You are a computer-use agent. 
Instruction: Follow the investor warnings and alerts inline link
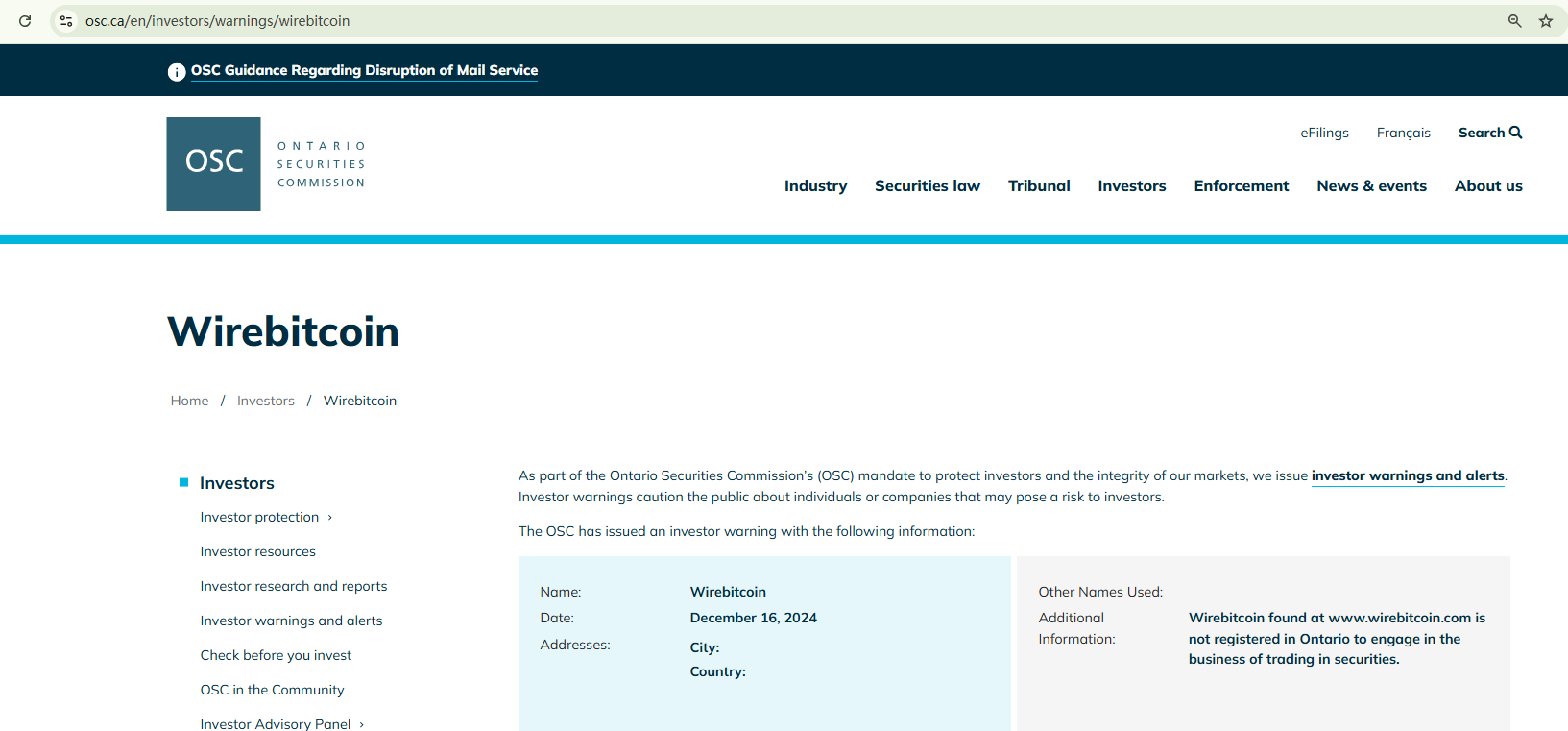tap(1408, 476)
